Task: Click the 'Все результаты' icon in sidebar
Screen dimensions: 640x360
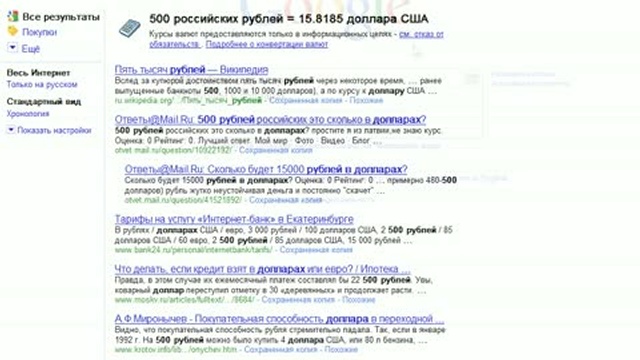Action: [x=13, y=16]
